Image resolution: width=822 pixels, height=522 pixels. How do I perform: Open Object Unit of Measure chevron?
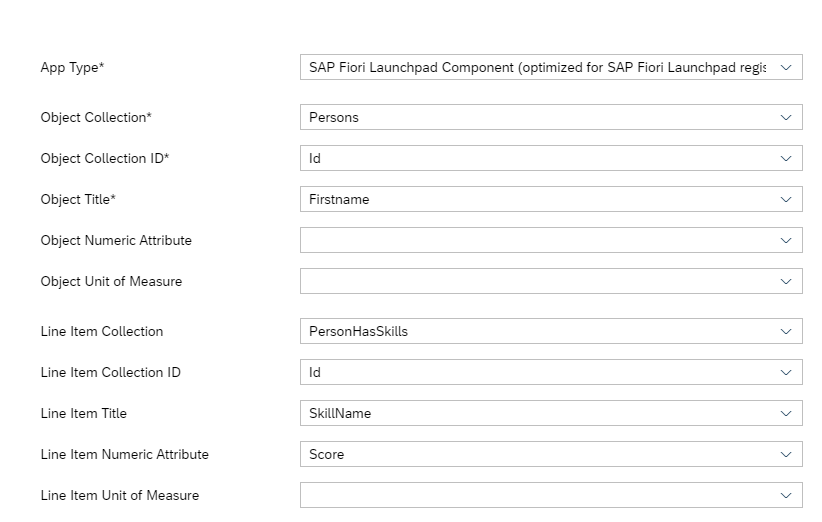click(786, 281)
